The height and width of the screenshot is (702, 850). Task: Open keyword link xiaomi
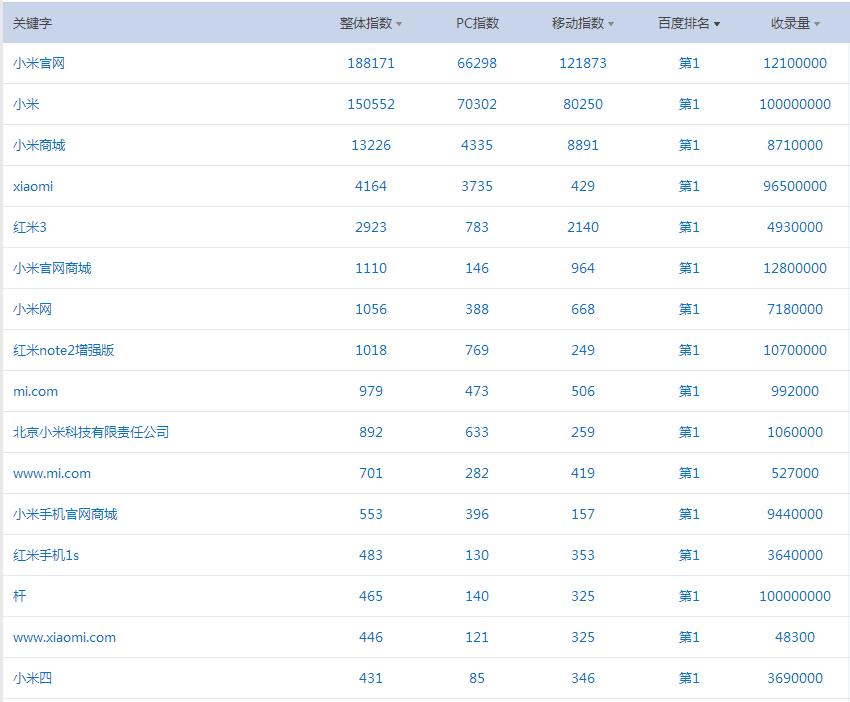click(33, 186)
